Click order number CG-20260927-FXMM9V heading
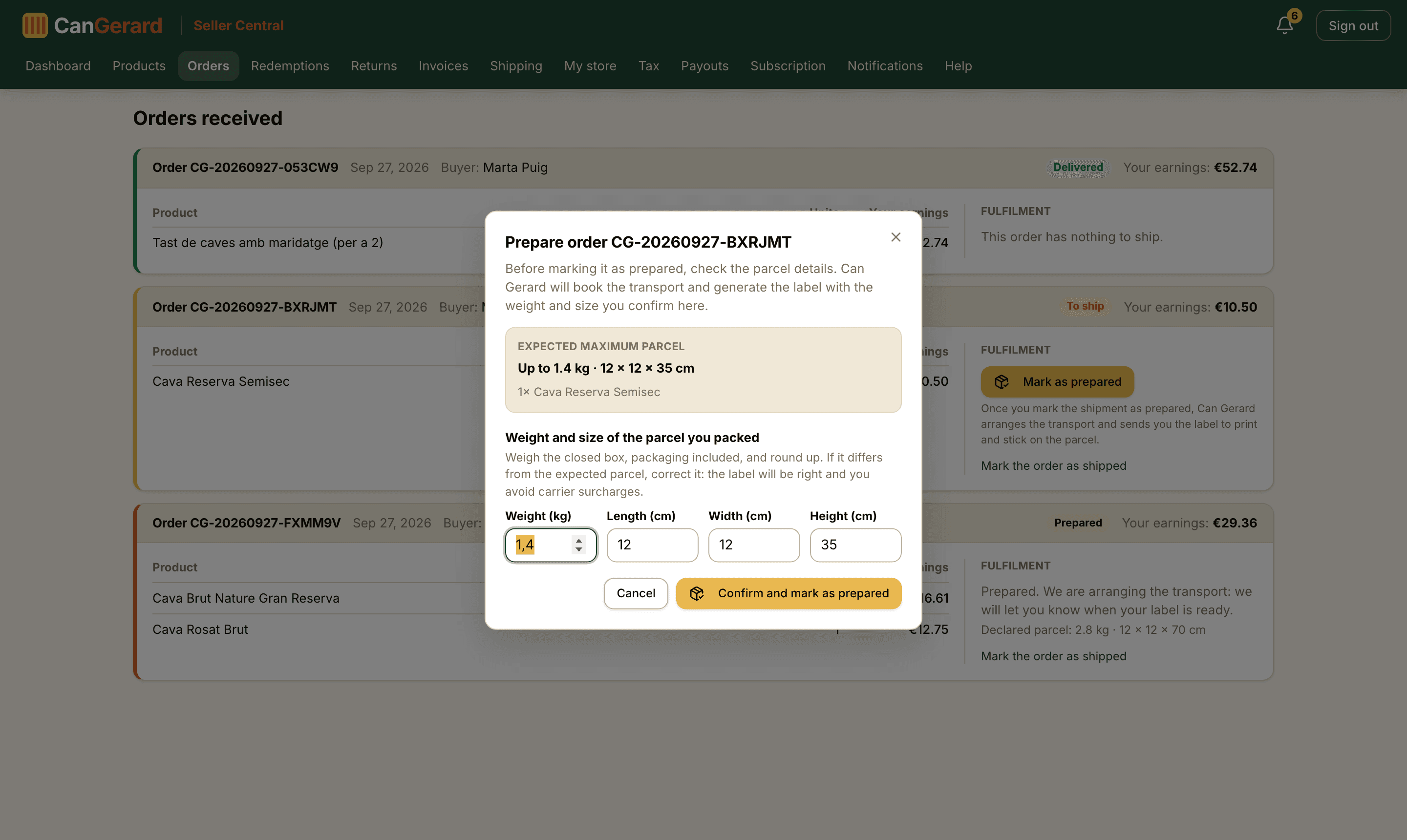1407x840 pixels. (246, 523)
